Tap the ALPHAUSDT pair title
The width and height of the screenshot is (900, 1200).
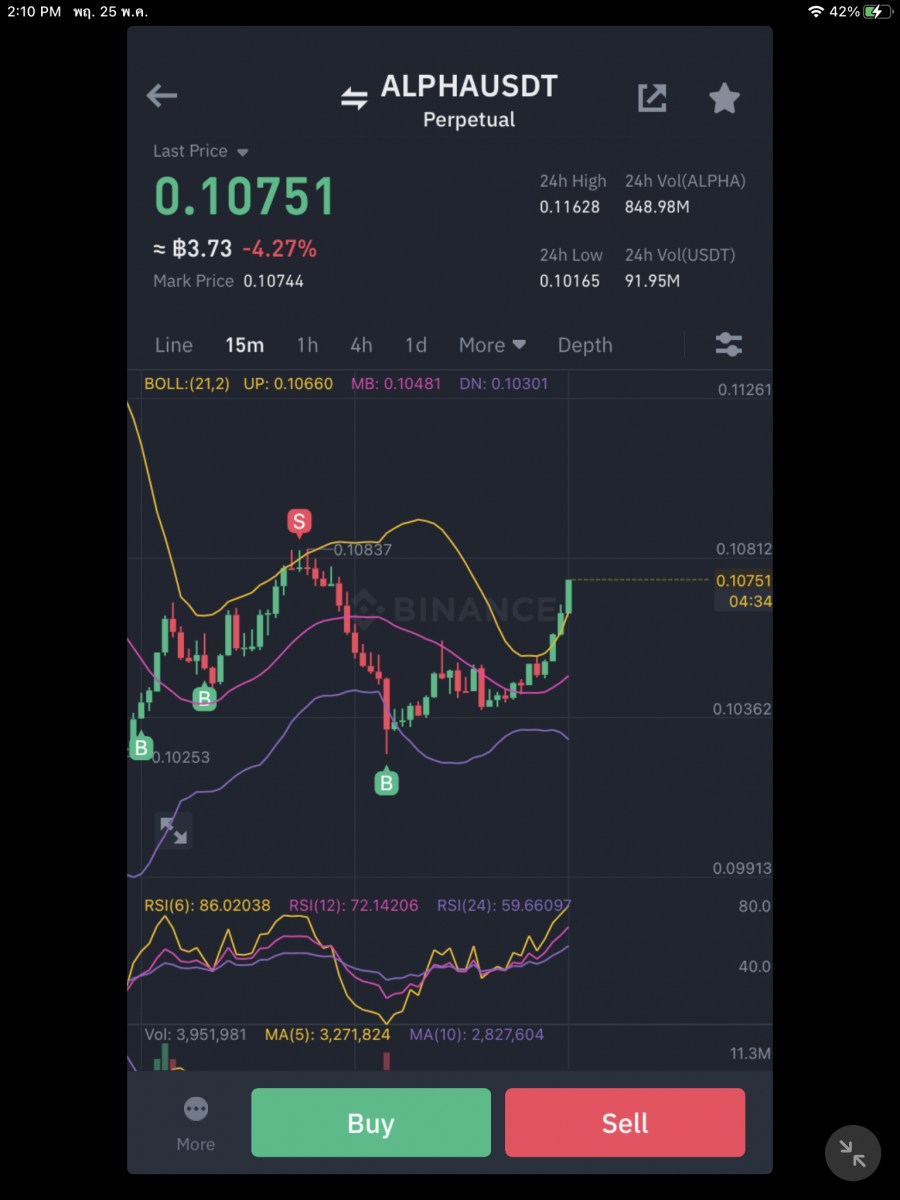pos(469,86)
